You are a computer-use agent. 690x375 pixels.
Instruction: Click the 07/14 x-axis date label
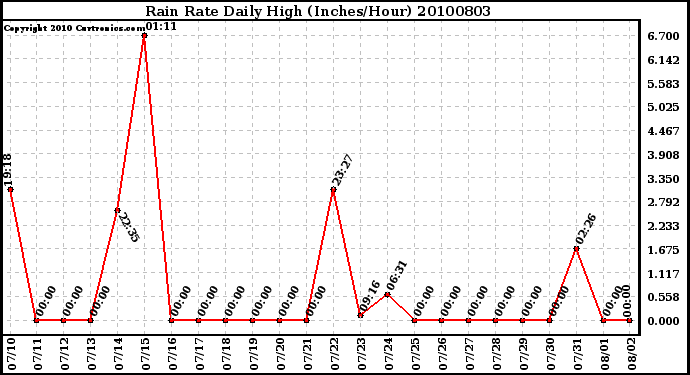coord(119,354)
